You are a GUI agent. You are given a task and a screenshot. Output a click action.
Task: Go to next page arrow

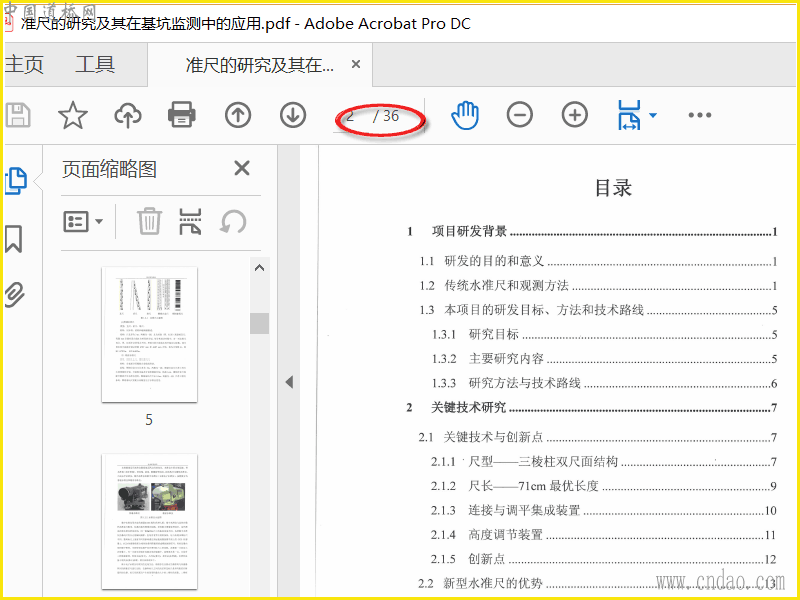coord(293,115)
